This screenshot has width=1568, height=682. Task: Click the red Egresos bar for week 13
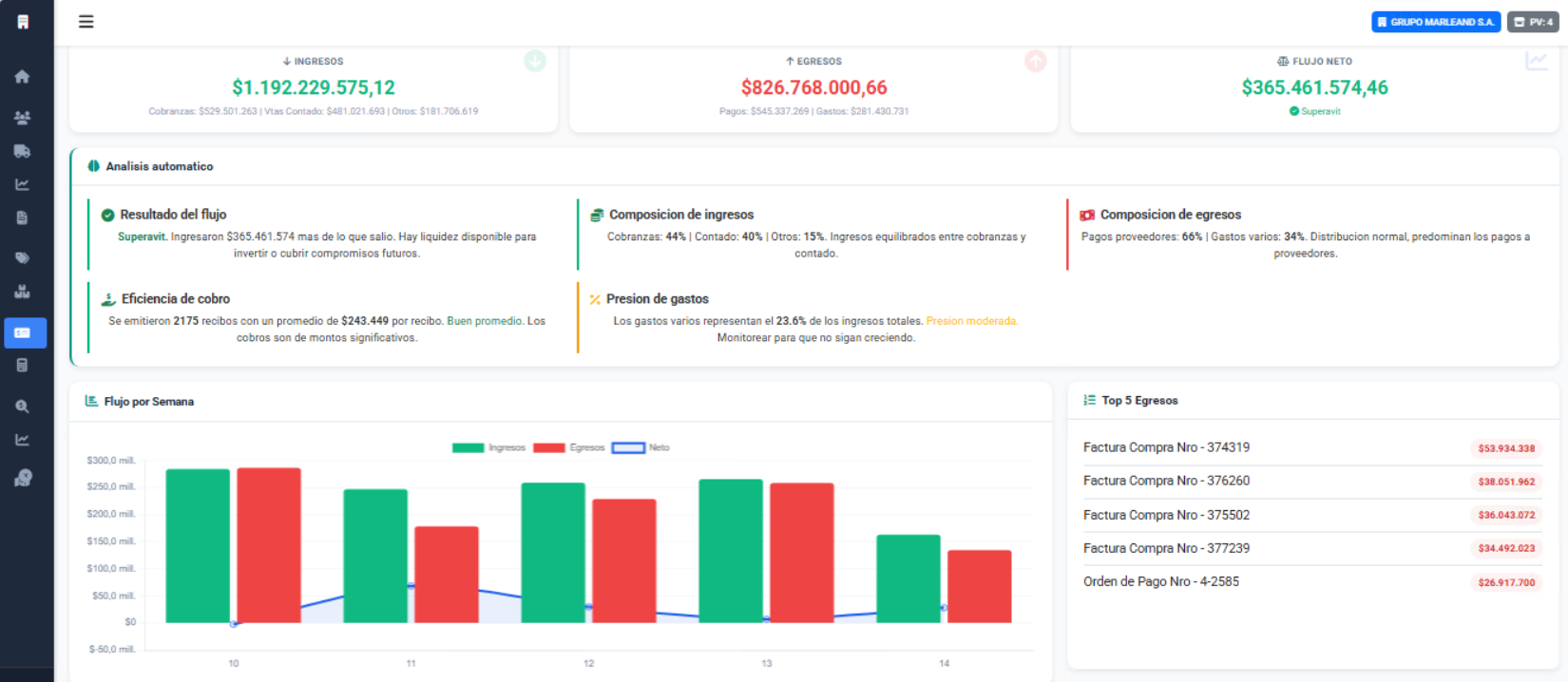(x=802, y=553)
